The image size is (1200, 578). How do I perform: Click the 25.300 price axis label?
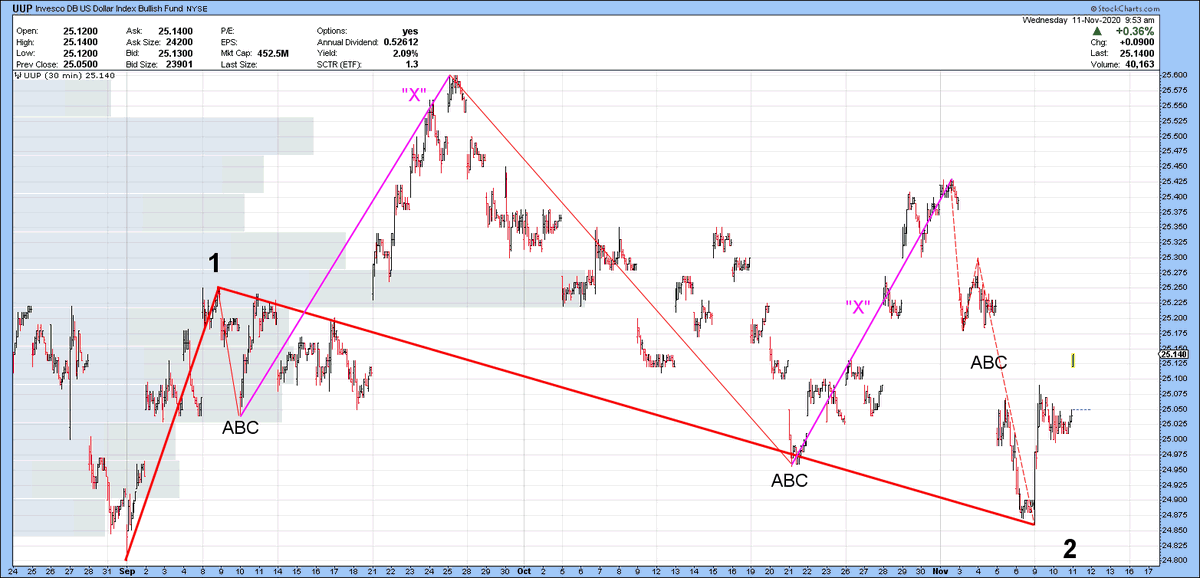1176,257
